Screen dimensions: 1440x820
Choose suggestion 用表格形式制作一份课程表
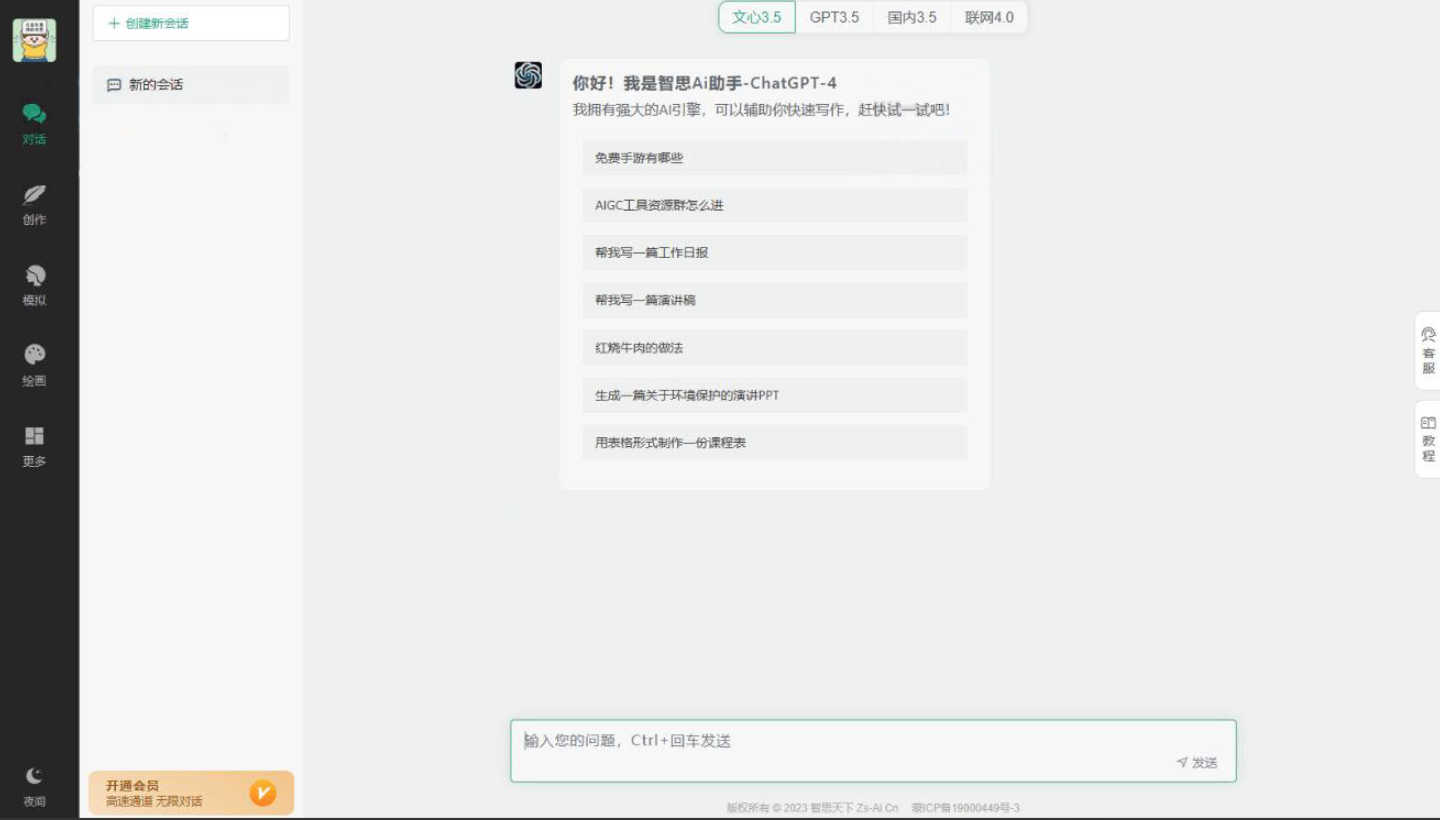[x=774, y=443]
